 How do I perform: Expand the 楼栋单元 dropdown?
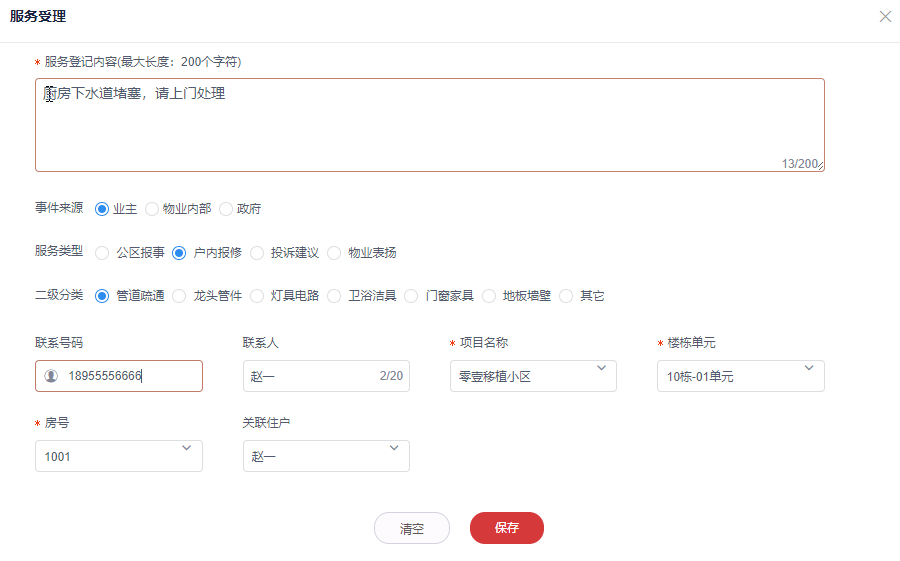point(740,376)
